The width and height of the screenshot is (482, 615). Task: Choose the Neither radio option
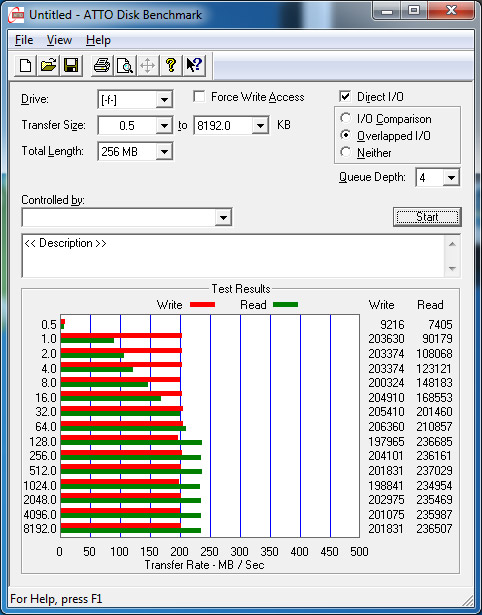[x=346, y=152]
